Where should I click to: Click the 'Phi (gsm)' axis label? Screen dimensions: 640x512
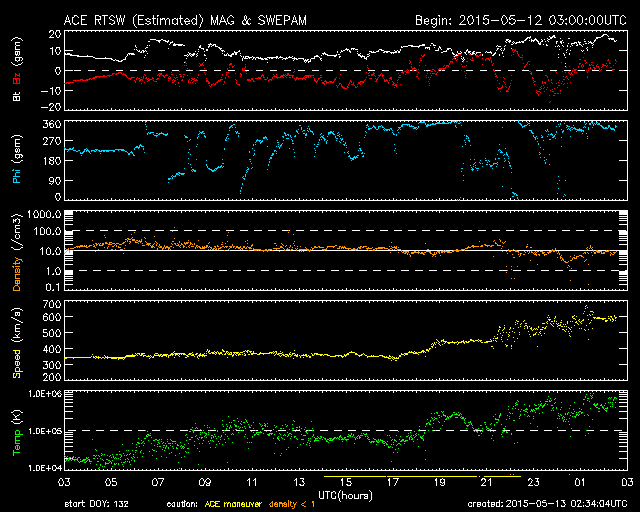coord(17,159)
